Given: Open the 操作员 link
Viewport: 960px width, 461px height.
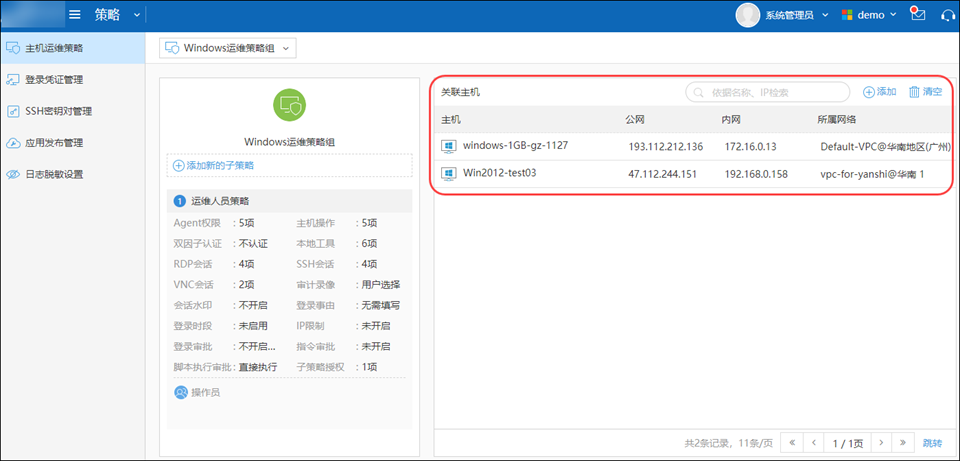Looking at the screenshot, I should pos(206,392).
